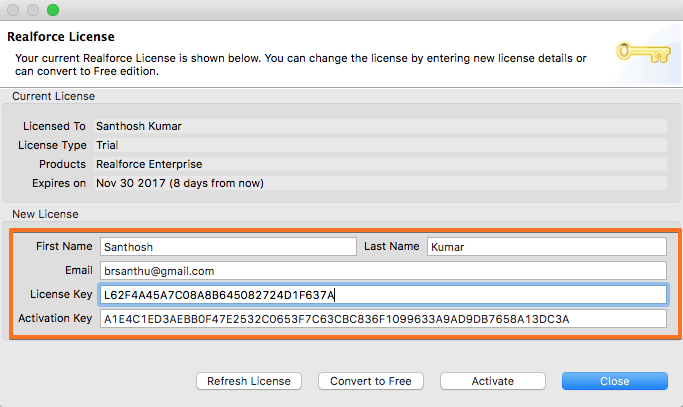Click into the Activation Key field

[x=383, y=319]
